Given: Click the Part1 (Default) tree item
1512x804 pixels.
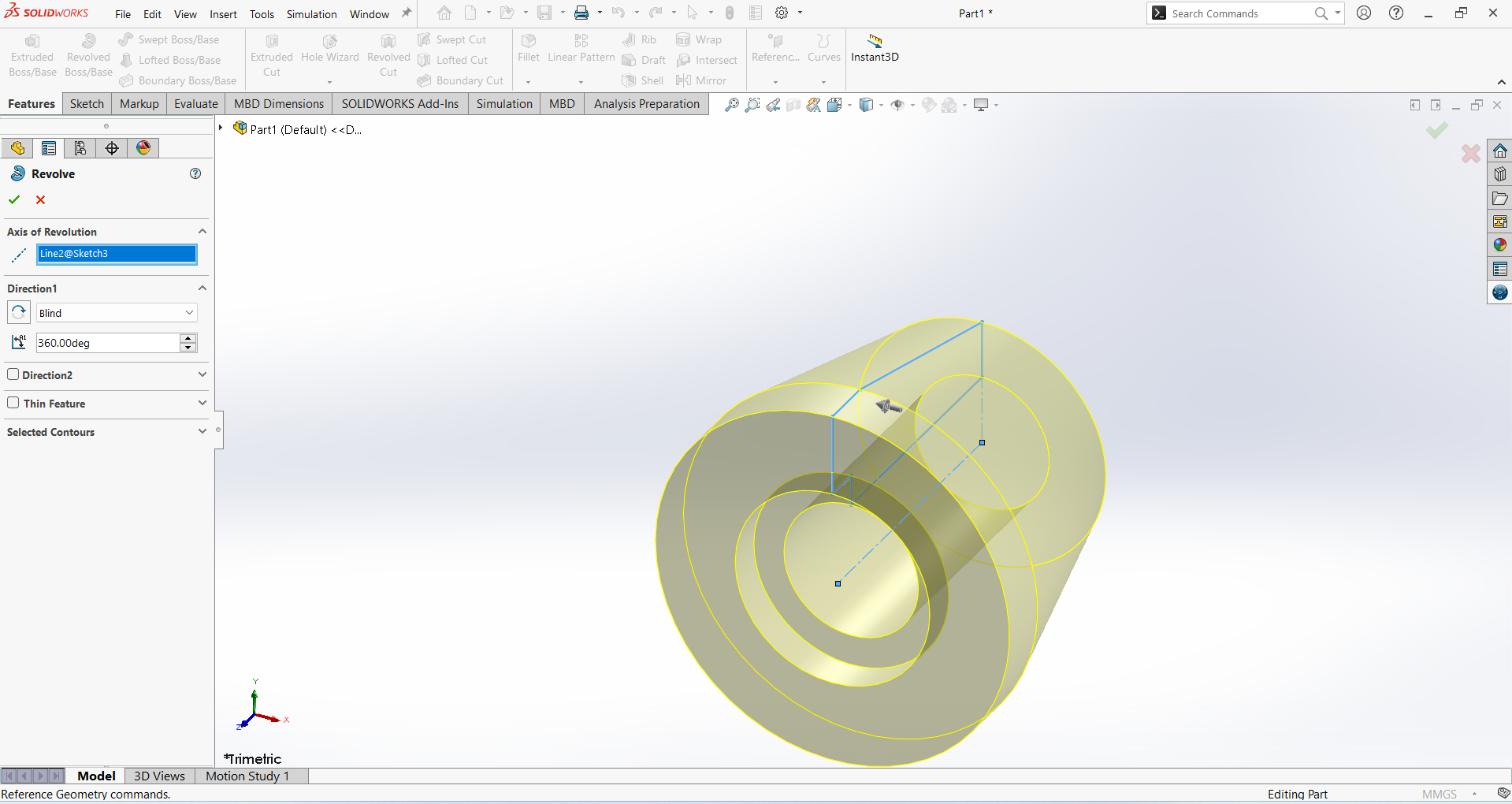Looking at the screenshot, I should 306,129.
